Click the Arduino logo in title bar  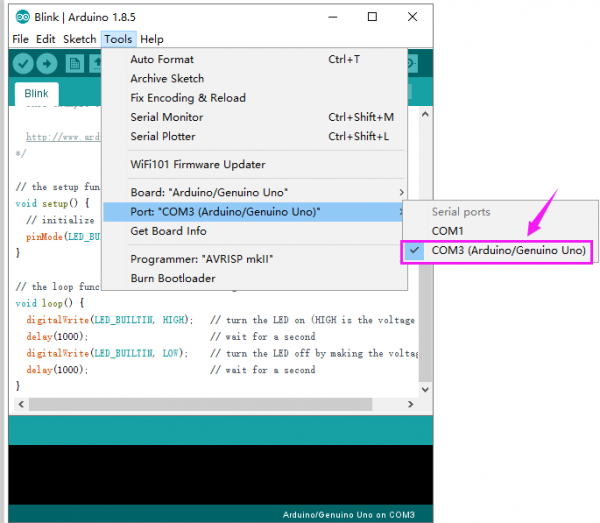pyautogui.click(x=23, y=17)
